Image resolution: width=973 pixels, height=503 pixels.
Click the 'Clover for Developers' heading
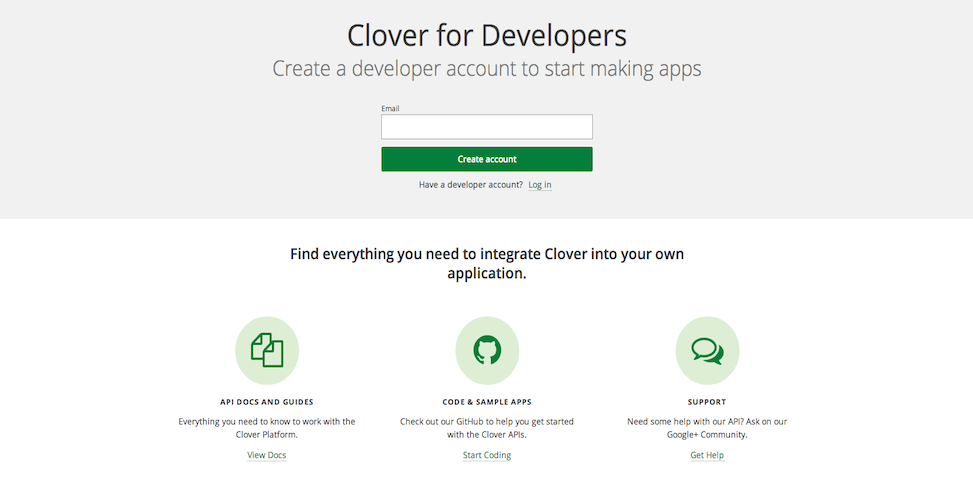coord(487,35)
